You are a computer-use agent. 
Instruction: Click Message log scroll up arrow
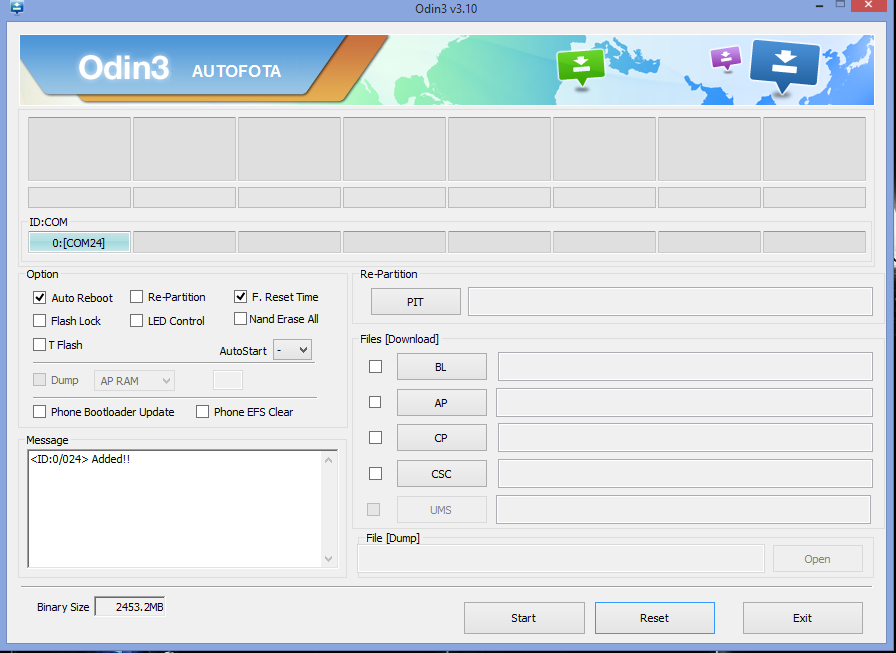tap(329, 460)
